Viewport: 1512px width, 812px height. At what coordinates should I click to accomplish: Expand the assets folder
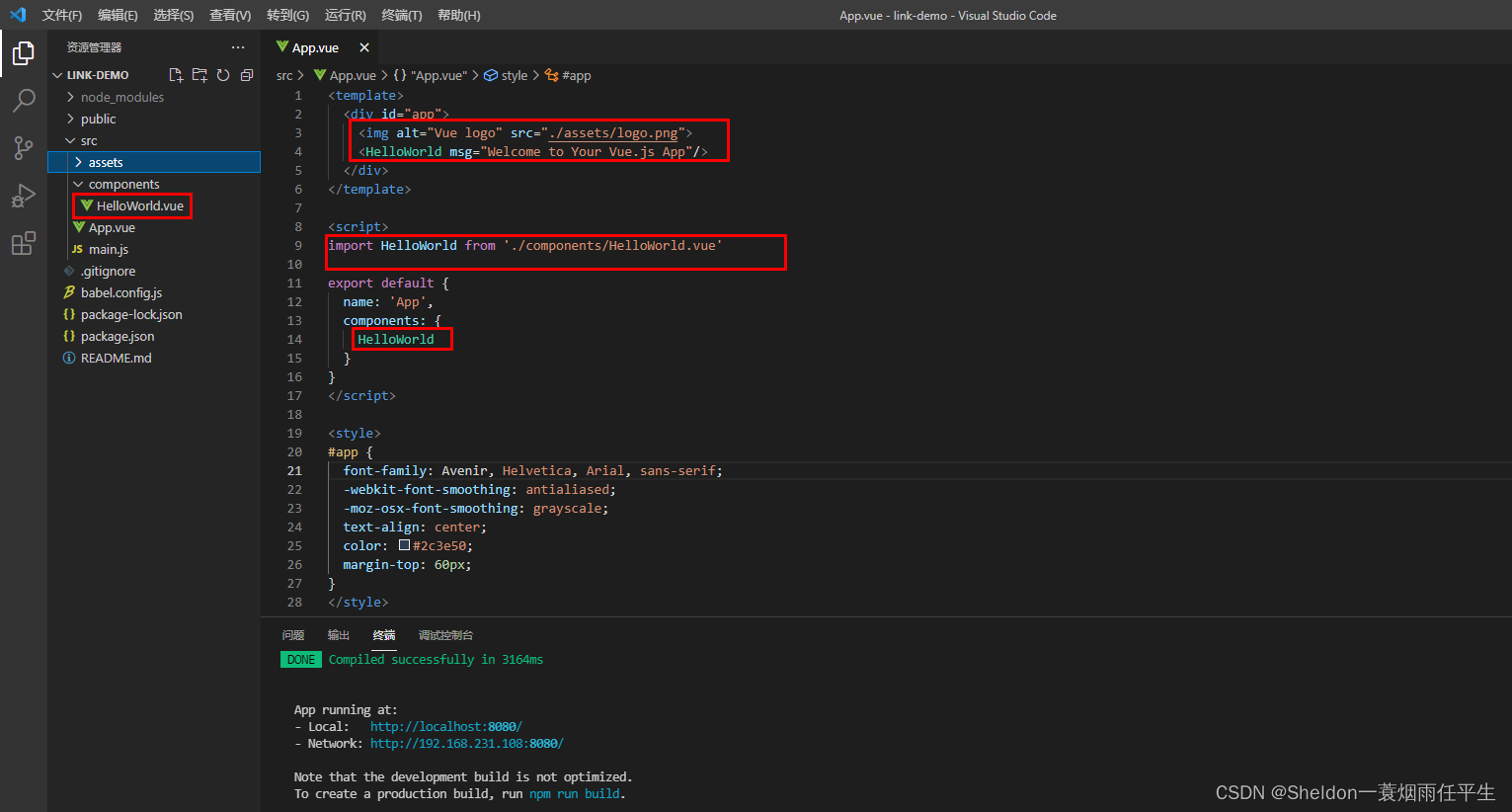click(x=78, y=162)
